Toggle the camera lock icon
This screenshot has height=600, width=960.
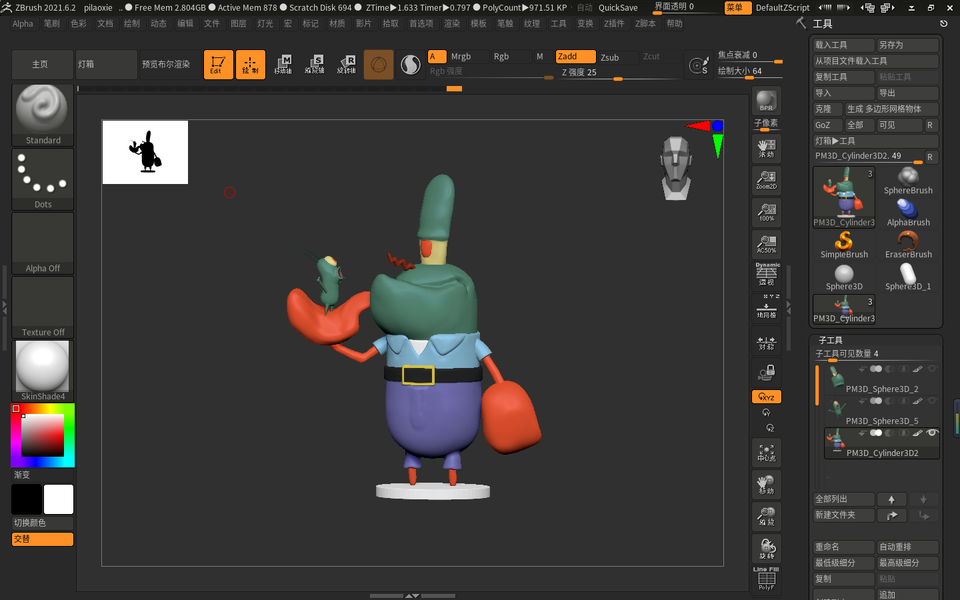pyautogui.click(x=766, y=372)
